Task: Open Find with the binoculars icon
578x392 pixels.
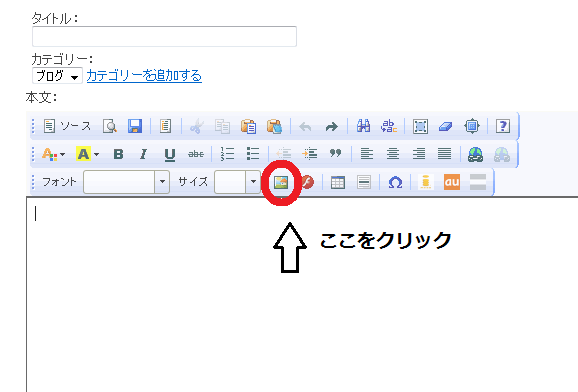Action: [363, 126]
